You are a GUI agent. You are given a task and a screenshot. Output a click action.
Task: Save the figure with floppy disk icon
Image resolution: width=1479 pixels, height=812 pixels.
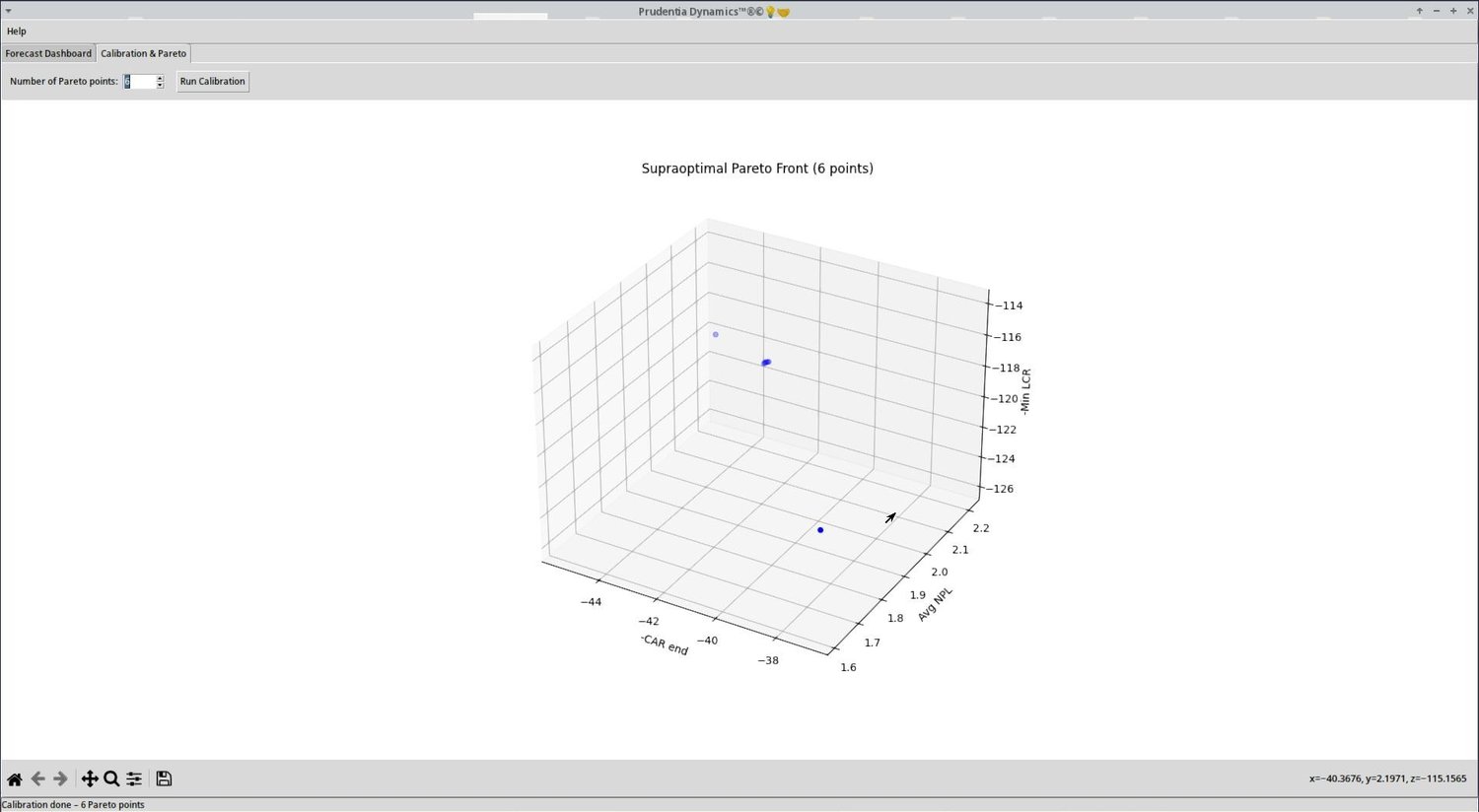pyautogui.click(x=164, y=778)
